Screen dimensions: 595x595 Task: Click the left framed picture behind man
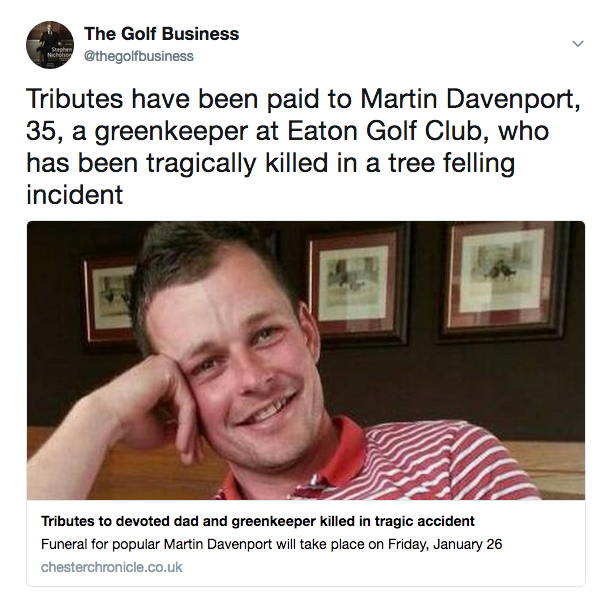click(x=110, y=300)
